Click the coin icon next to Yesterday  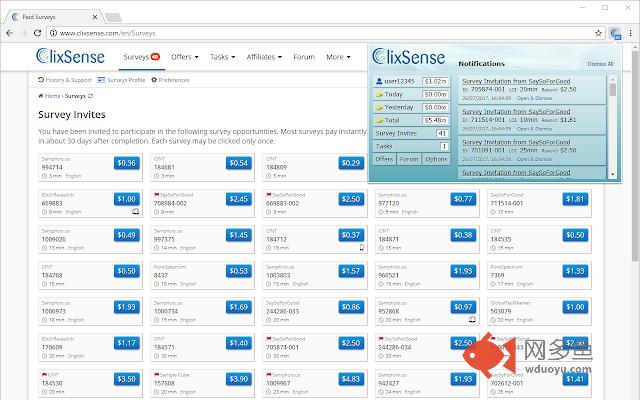point(379,107)
